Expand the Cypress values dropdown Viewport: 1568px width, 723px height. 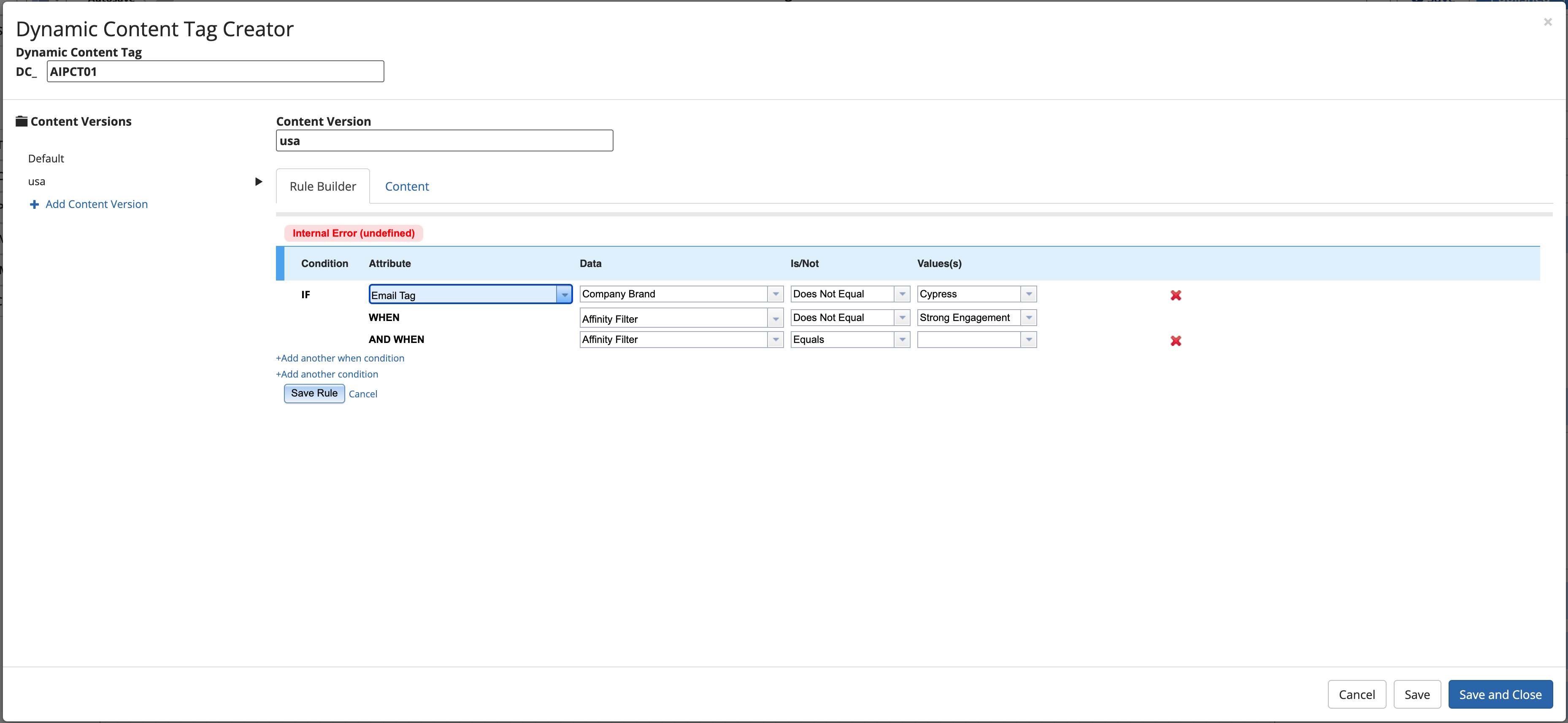[1028, 294]
